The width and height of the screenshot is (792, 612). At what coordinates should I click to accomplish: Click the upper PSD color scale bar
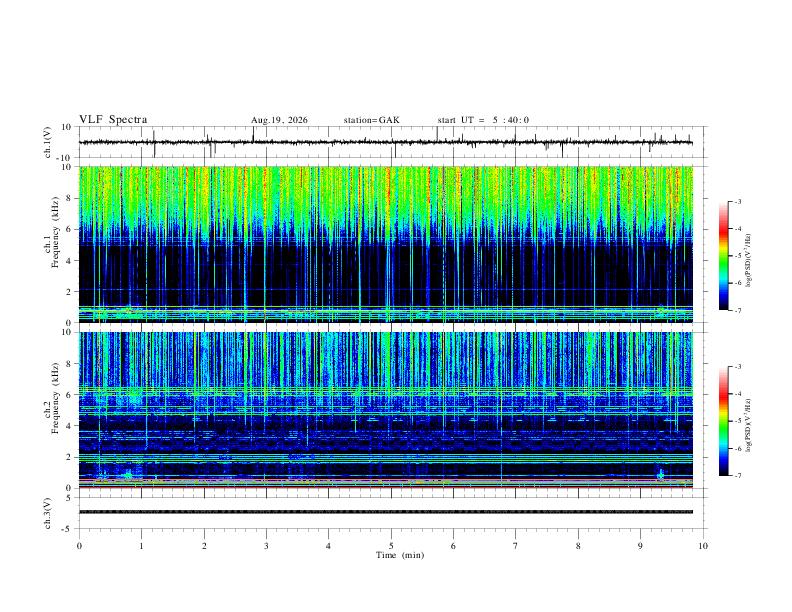tap(724, 256)
